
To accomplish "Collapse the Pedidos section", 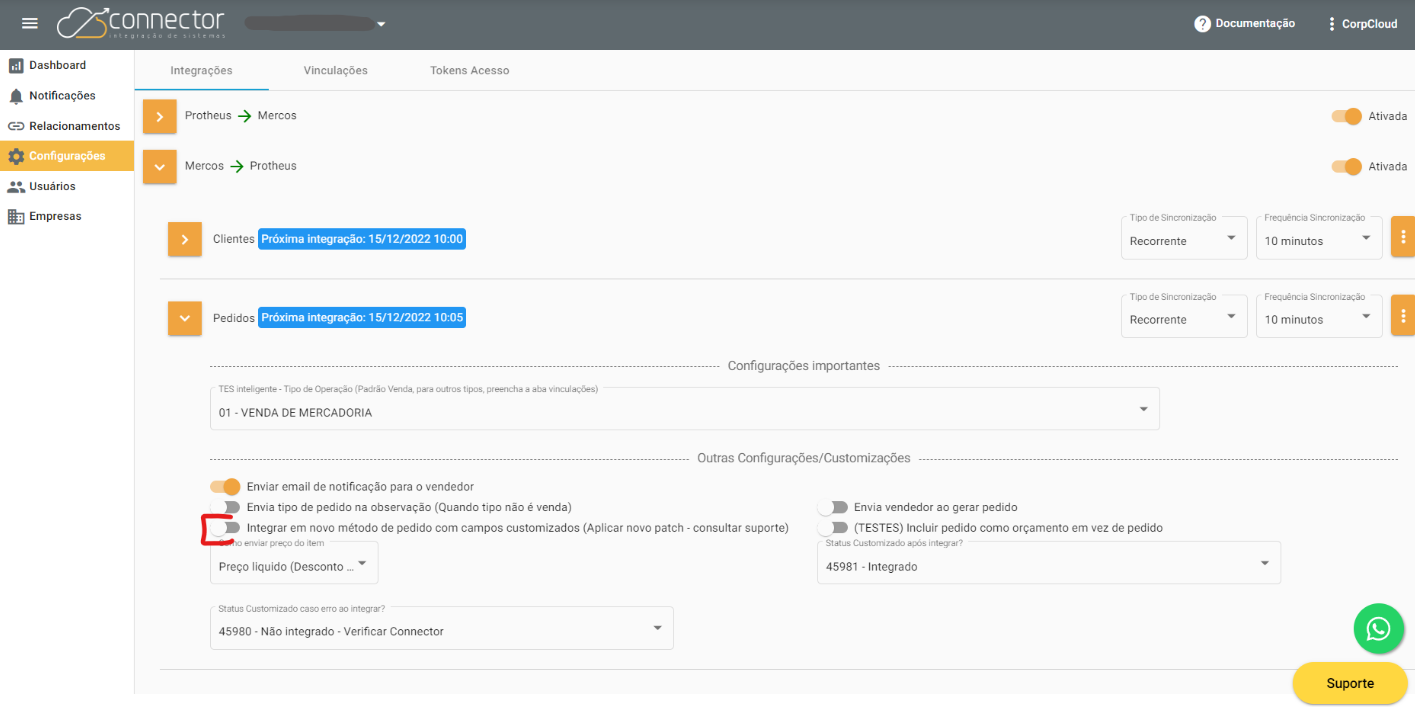I will [x=185, y=318].
